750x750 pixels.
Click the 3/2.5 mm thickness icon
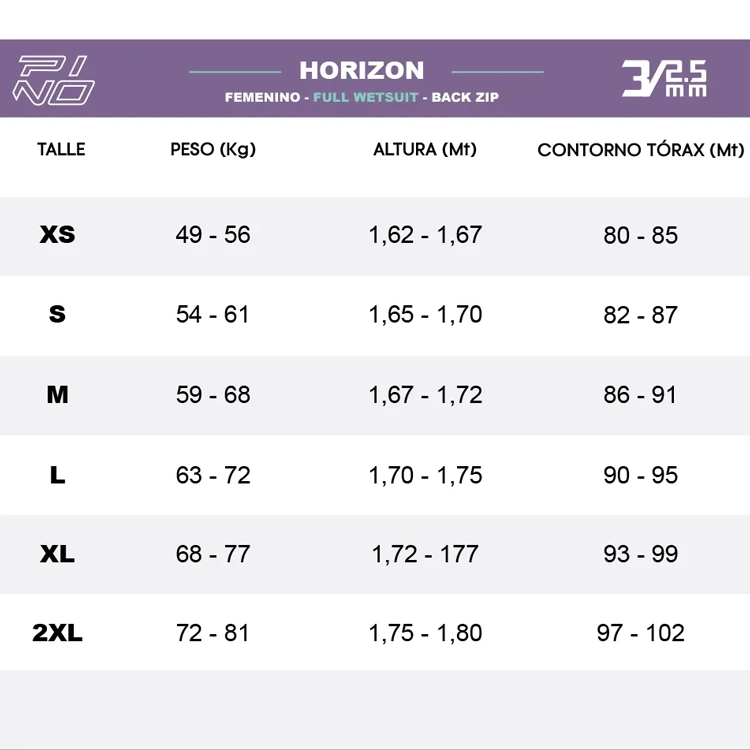pos(664,78)
